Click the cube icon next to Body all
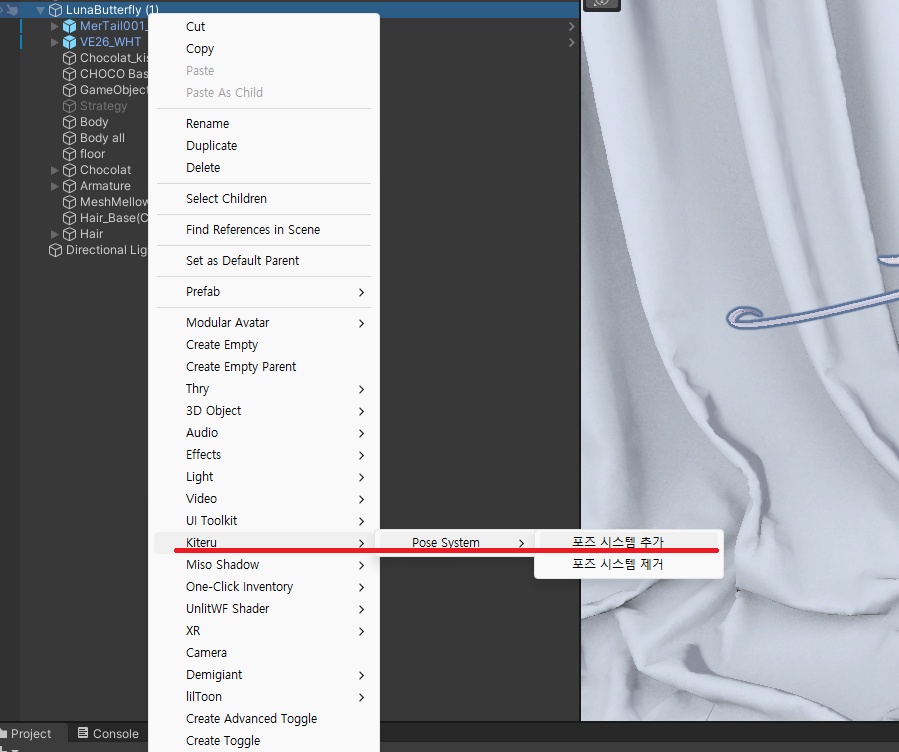This screenshot has height=752, width=899. 69,139
